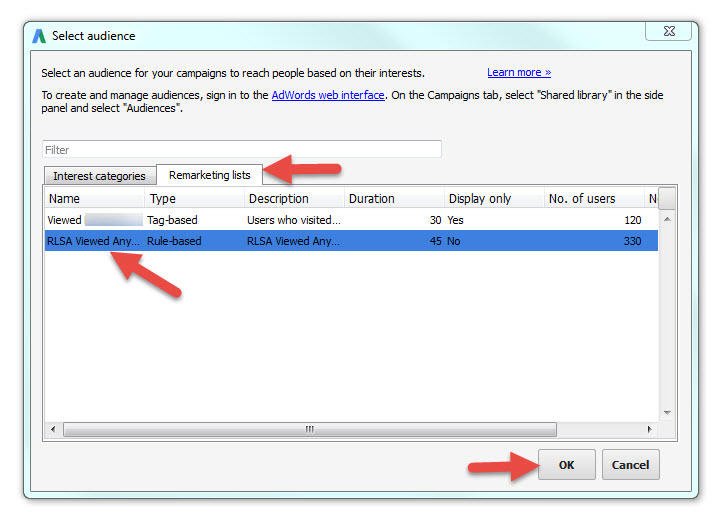The width and height of the screenshot is (715, 518).
Task: Click into the Filter input field
Action: coord(242,150)
